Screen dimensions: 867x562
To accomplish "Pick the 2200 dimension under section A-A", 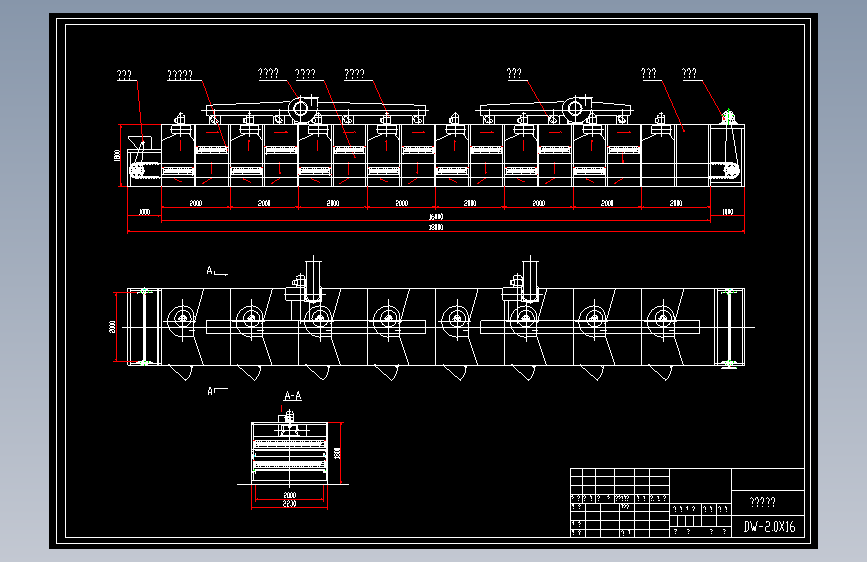I will [x=289, y=504].
